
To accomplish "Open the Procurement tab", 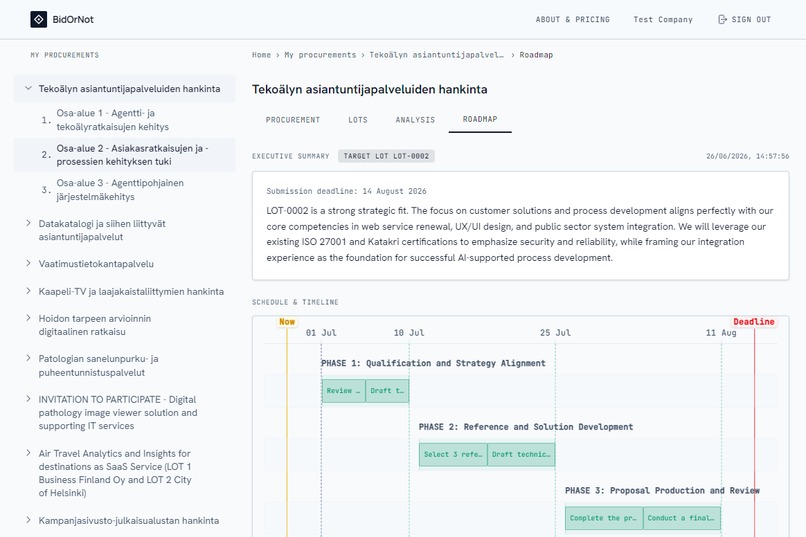I will pyautogui.click(x=292, y=120).
